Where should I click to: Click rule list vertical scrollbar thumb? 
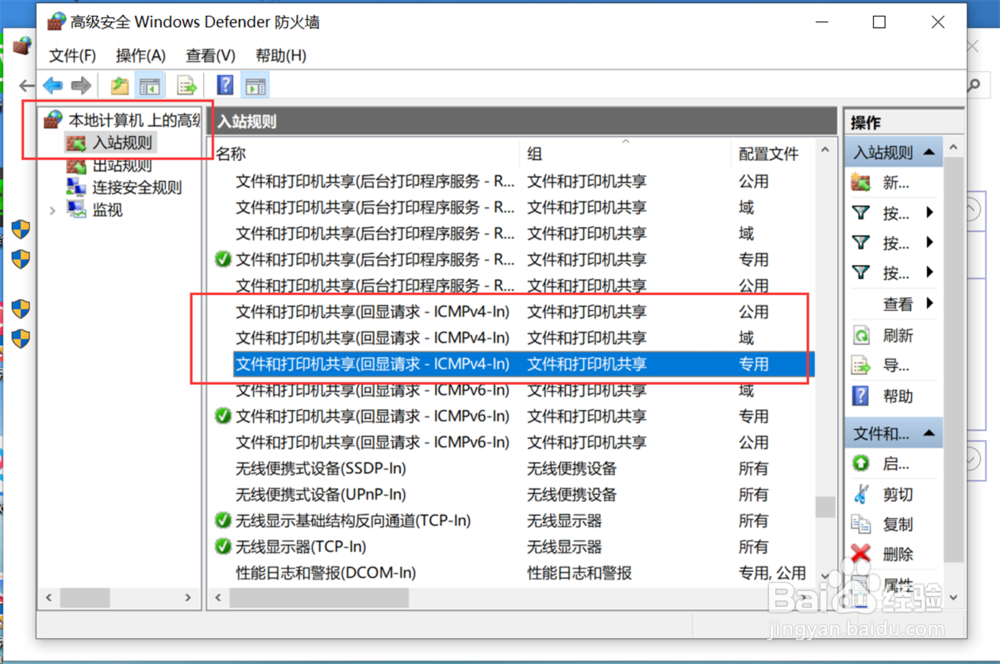825,507
